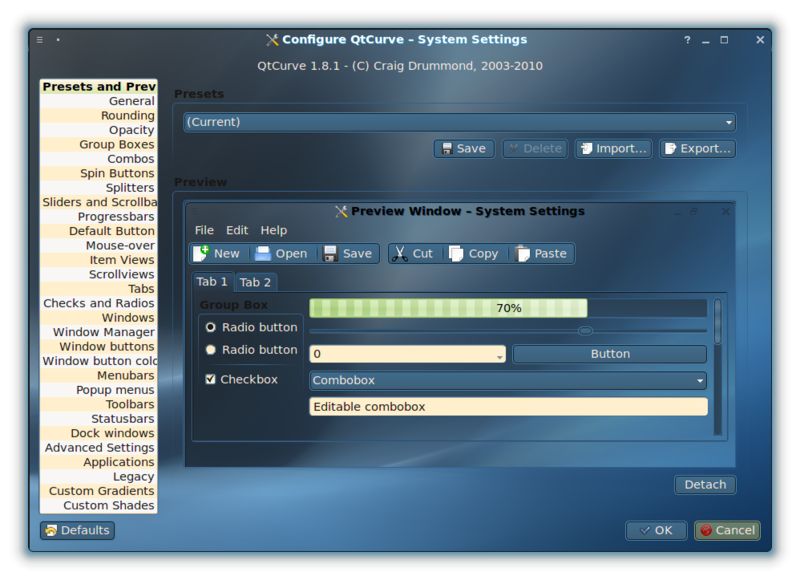Select Checks and Radios category
Screen dimensions: 800x580
tap(98, 304)
